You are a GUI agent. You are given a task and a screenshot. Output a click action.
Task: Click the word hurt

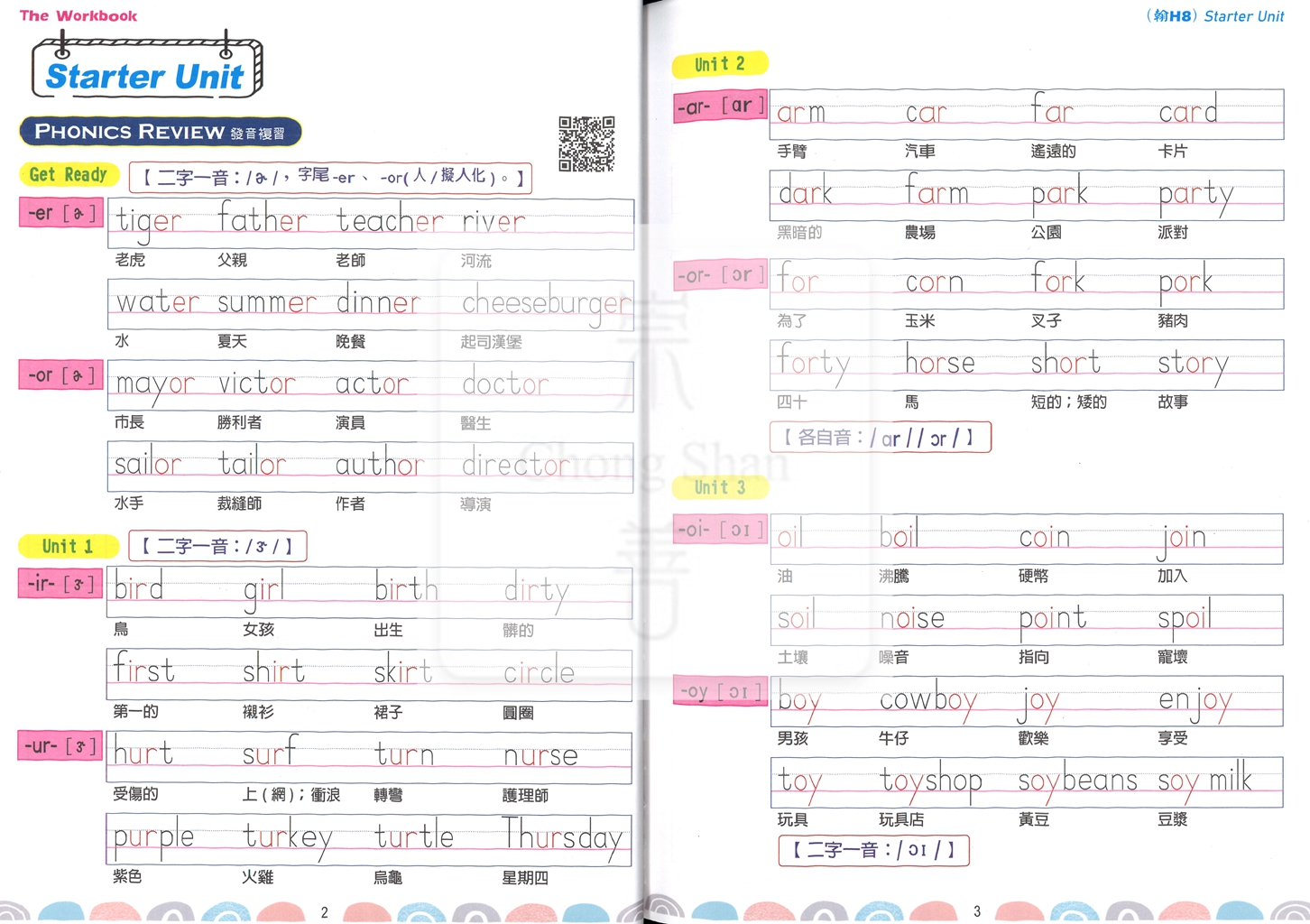tap(143, 751)
